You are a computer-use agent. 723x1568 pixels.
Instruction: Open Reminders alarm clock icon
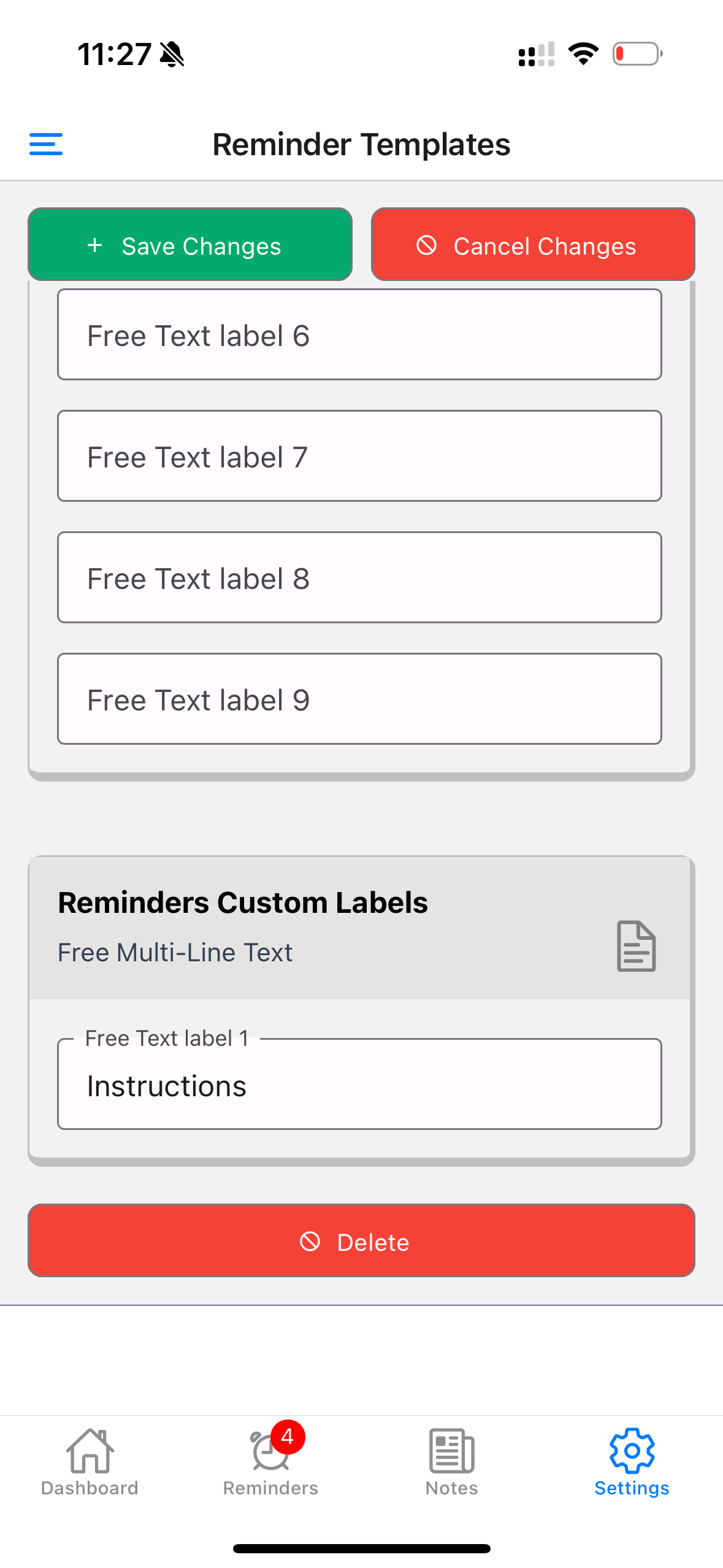(x=269, y=1454)
